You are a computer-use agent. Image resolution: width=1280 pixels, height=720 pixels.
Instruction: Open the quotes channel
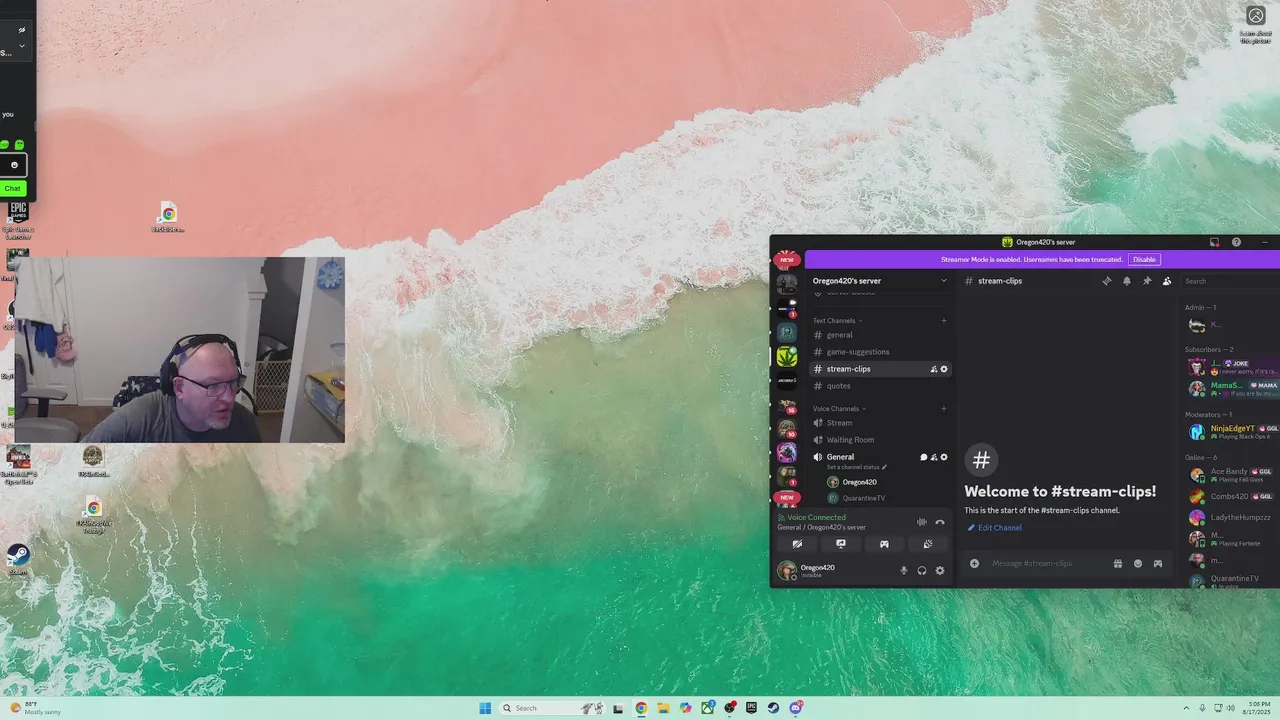pos(879,386)
